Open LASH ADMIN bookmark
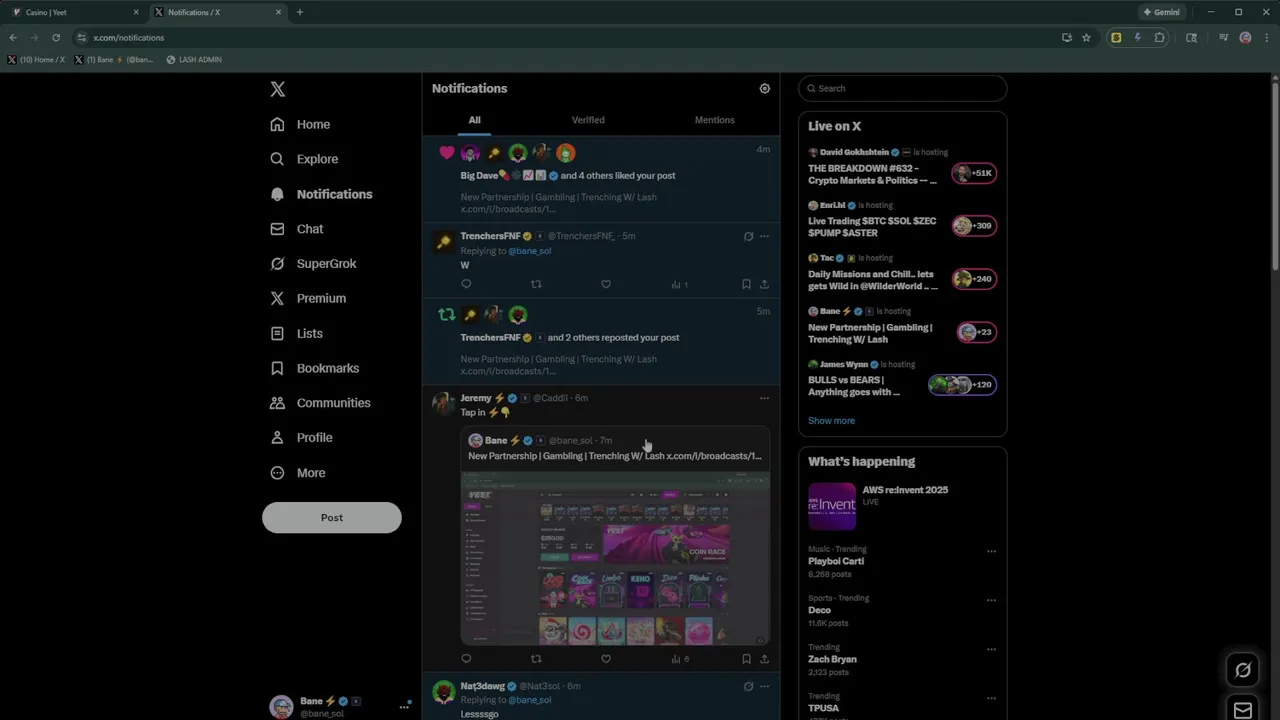This screenshot has width=1280, height=720. click(194, 60)
